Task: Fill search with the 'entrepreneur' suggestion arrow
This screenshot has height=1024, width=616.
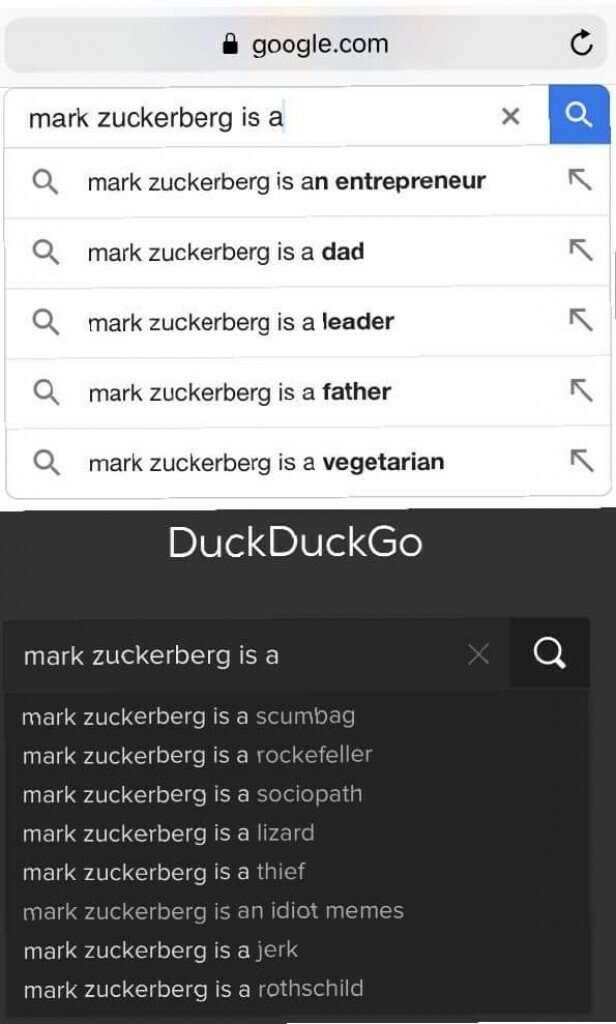Action: [x=580, y=181]
